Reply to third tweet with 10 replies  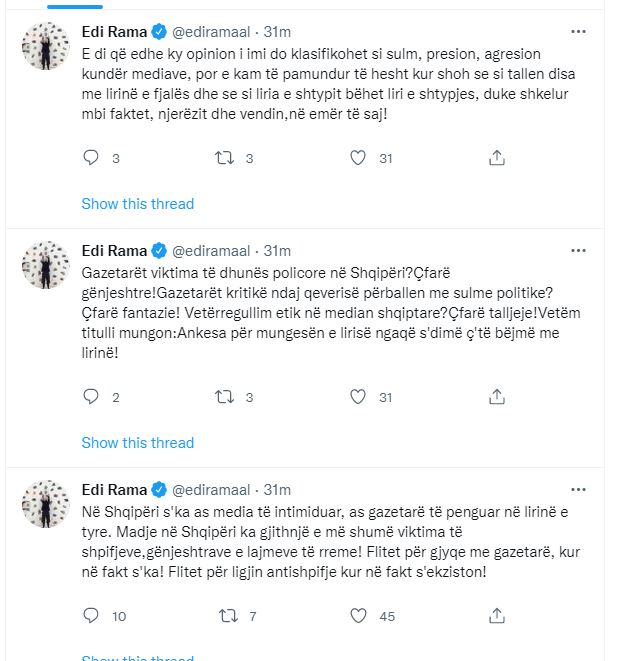(90, 616)
